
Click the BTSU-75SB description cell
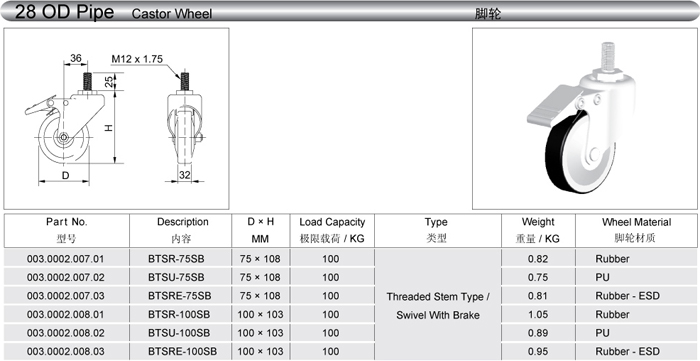[x=176, y=278]
